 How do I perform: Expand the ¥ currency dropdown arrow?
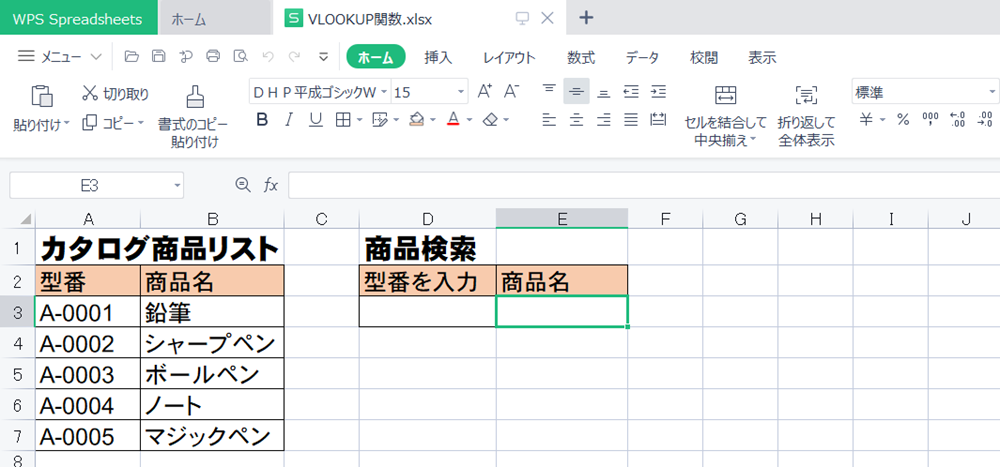(x=883, y=119)
